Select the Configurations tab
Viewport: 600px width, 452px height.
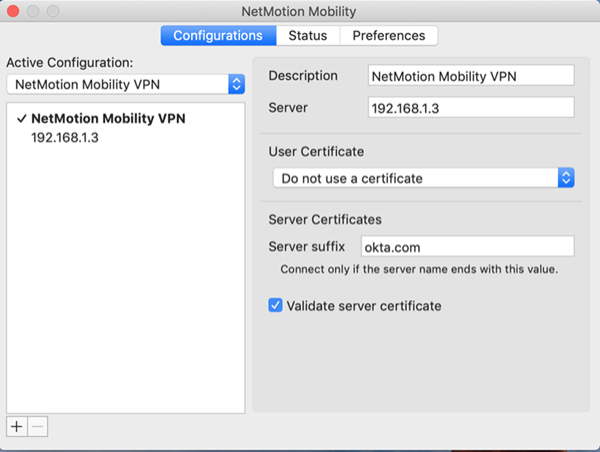click(x=218, y=36)
